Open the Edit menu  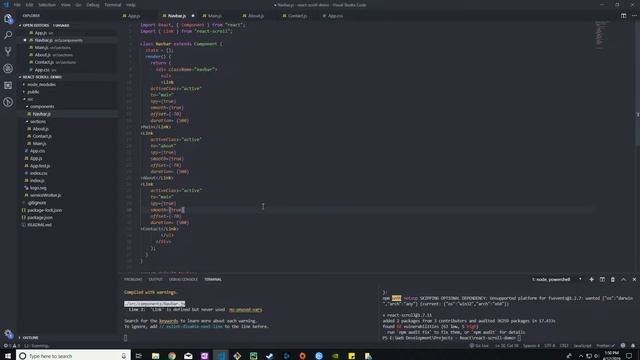[x=29, y=5]
